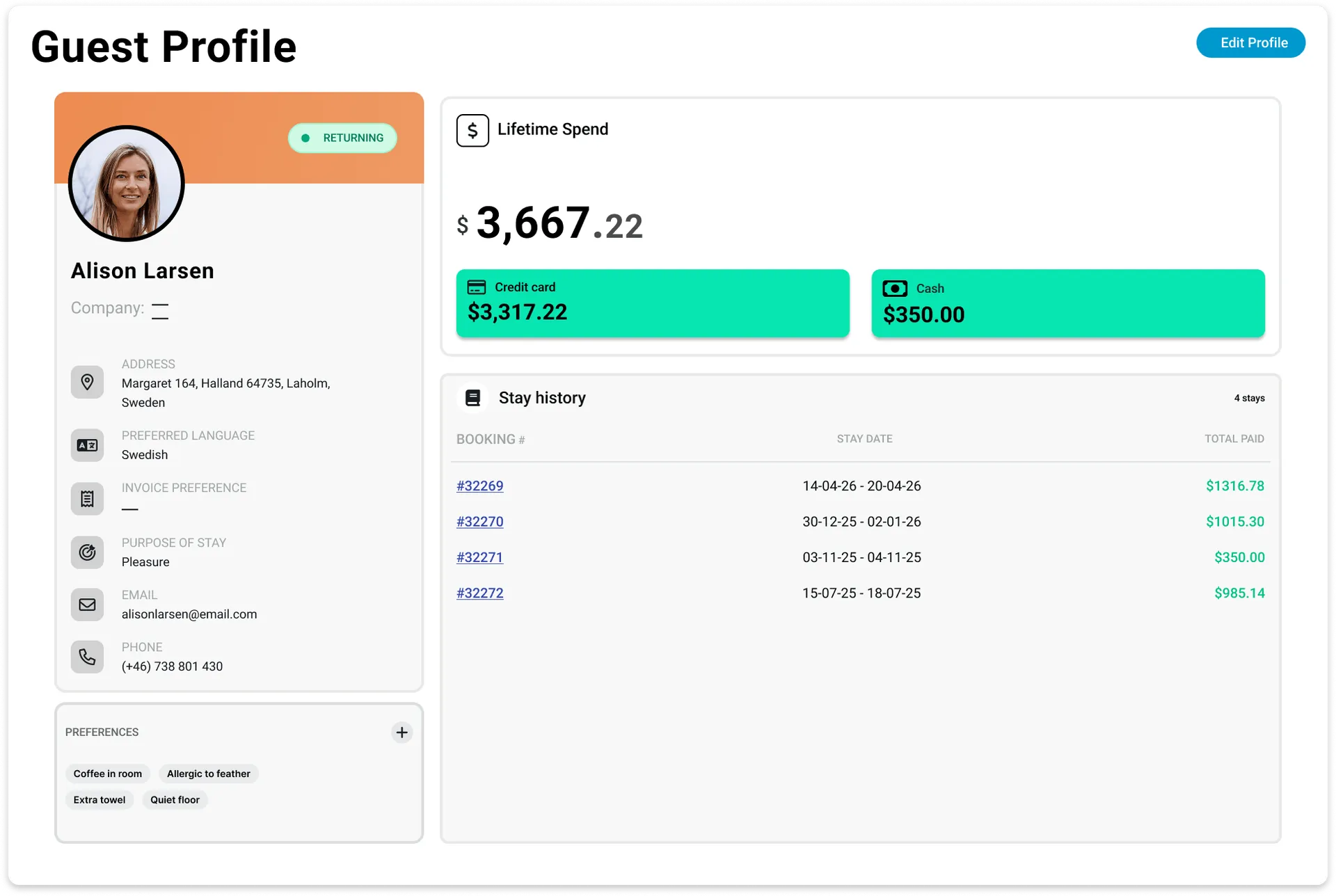Click stay date 14-04-26 - 20-04-26
The width and height of the screenshot is (1336, 896).
(x=861, y=486)
